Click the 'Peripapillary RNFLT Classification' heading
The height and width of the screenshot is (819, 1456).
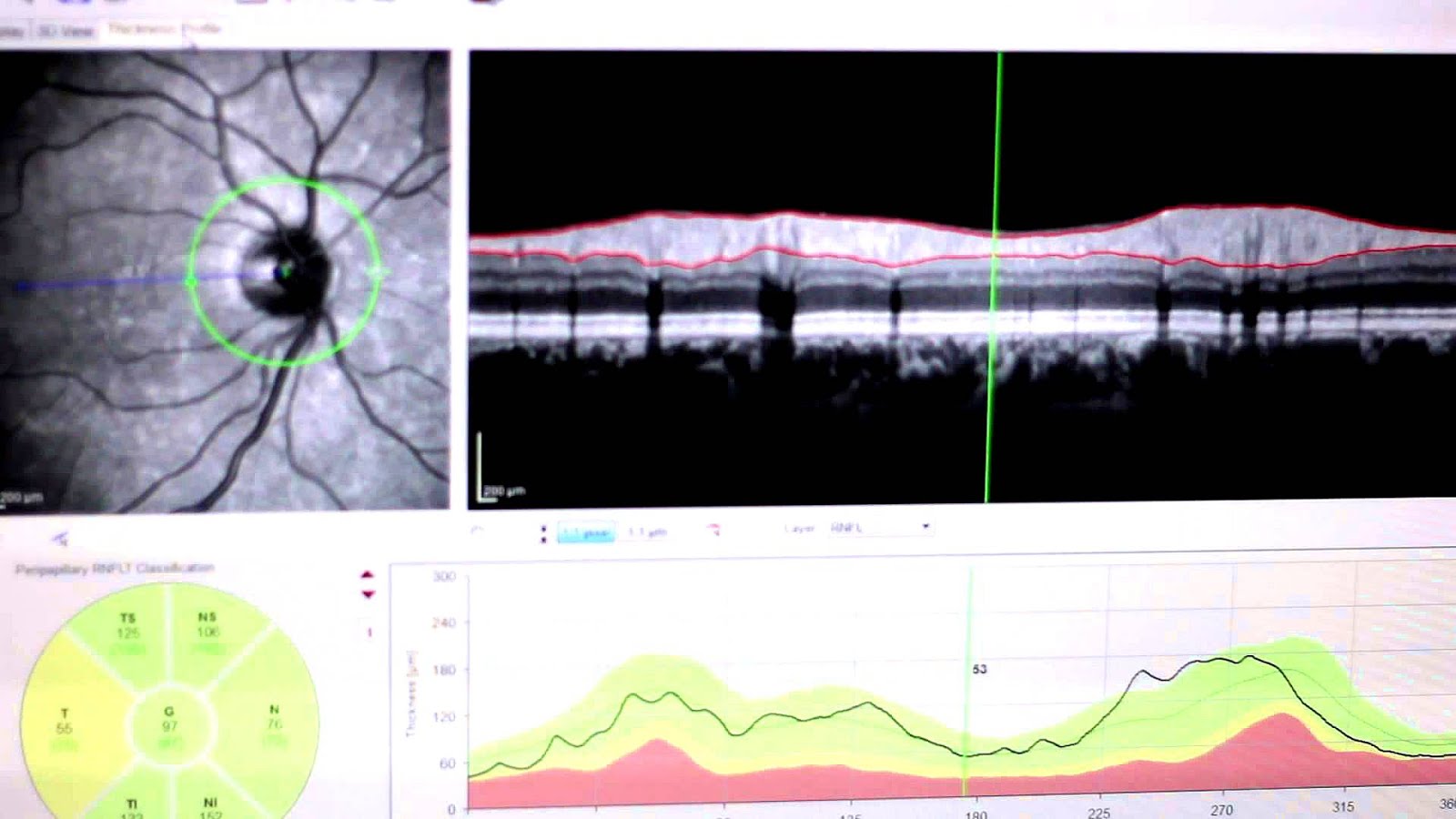pyautogui.click(x=115, y=569)
